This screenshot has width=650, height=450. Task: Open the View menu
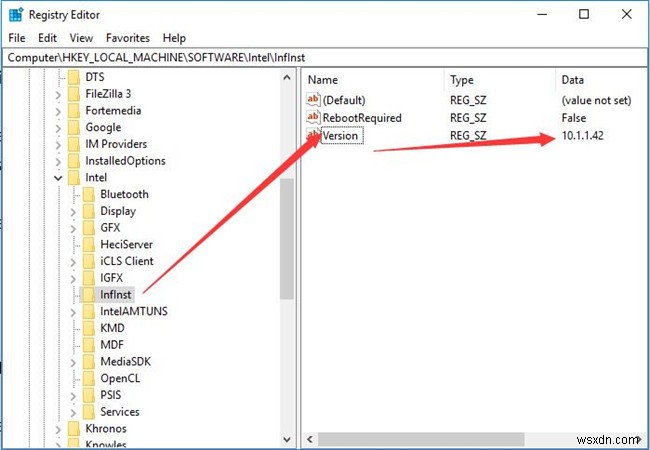point(81,38)
